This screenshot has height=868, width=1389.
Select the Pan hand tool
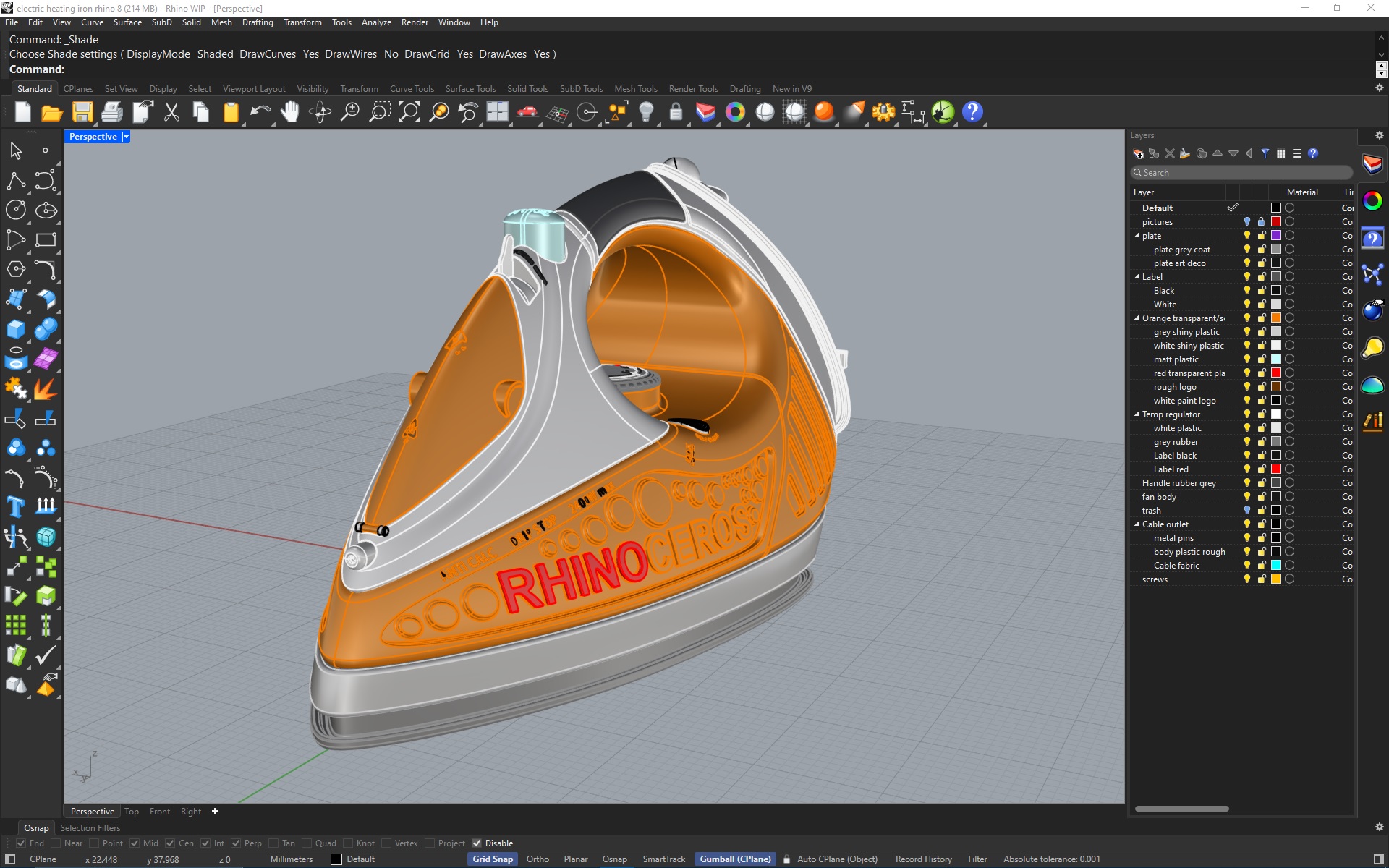[290, 112]
